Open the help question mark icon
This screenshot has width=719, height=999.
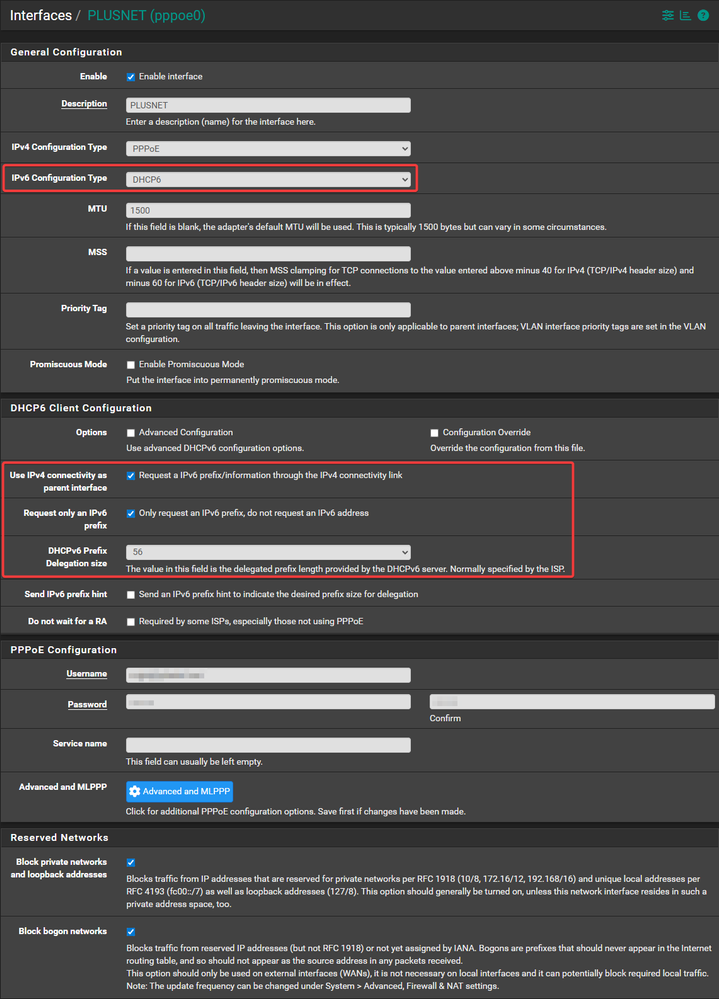tap(703, 15)
